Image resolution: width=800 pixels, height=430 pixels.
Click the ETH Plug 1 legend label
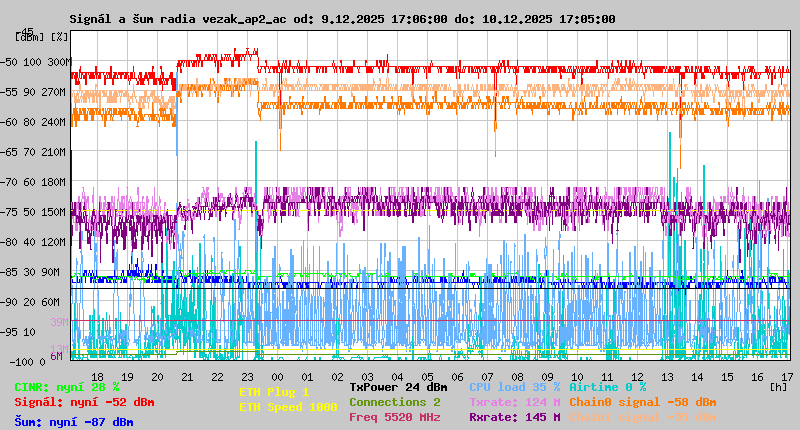(274, 392)
